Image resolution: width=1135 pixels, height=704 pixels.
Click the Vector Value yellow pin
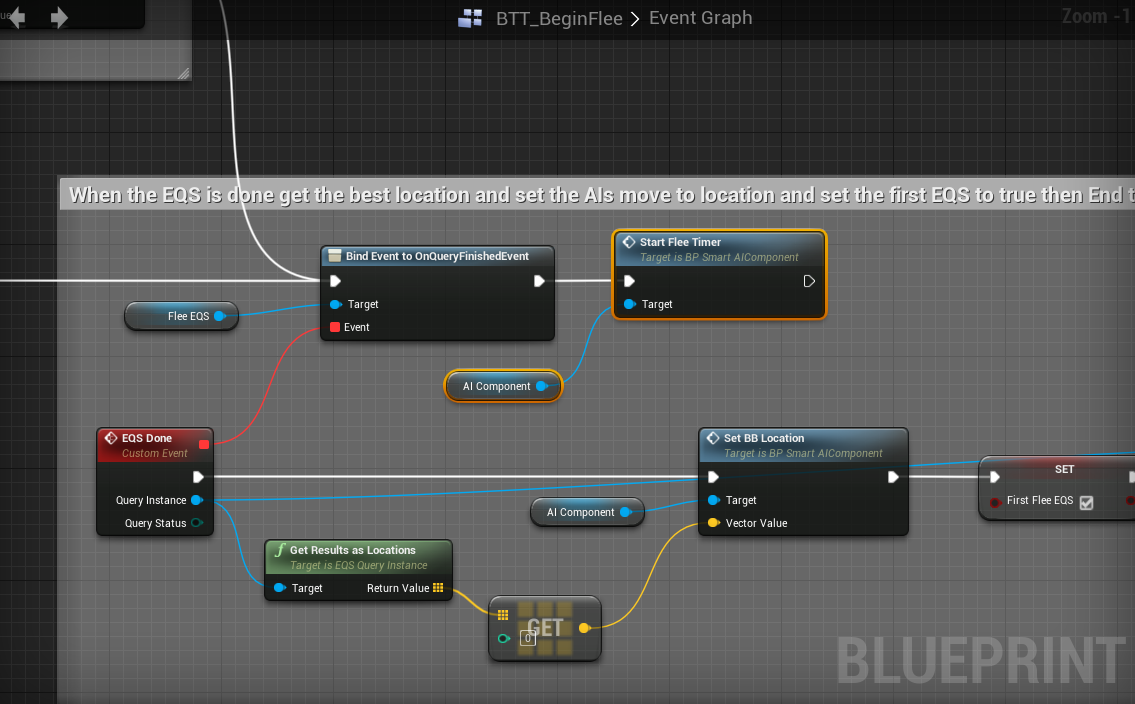[x=713, y=523]
